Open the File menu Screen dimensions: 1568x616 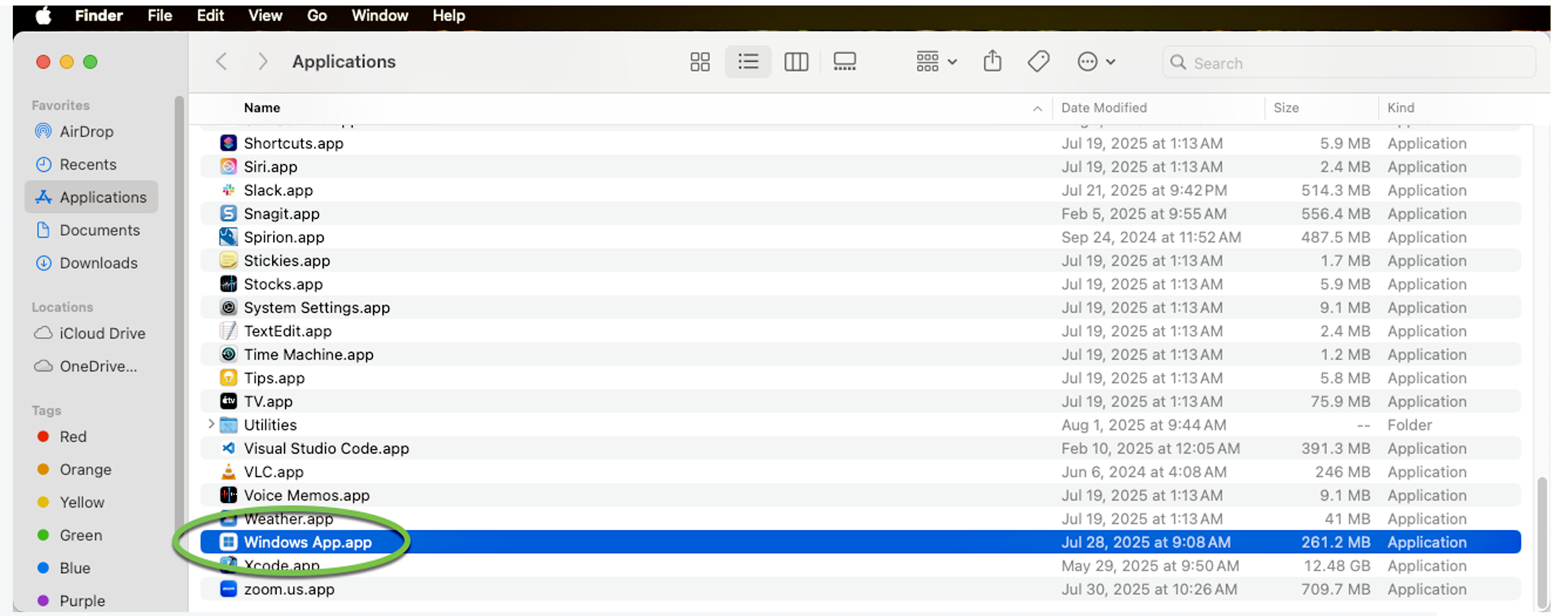(x=160, y=15)
